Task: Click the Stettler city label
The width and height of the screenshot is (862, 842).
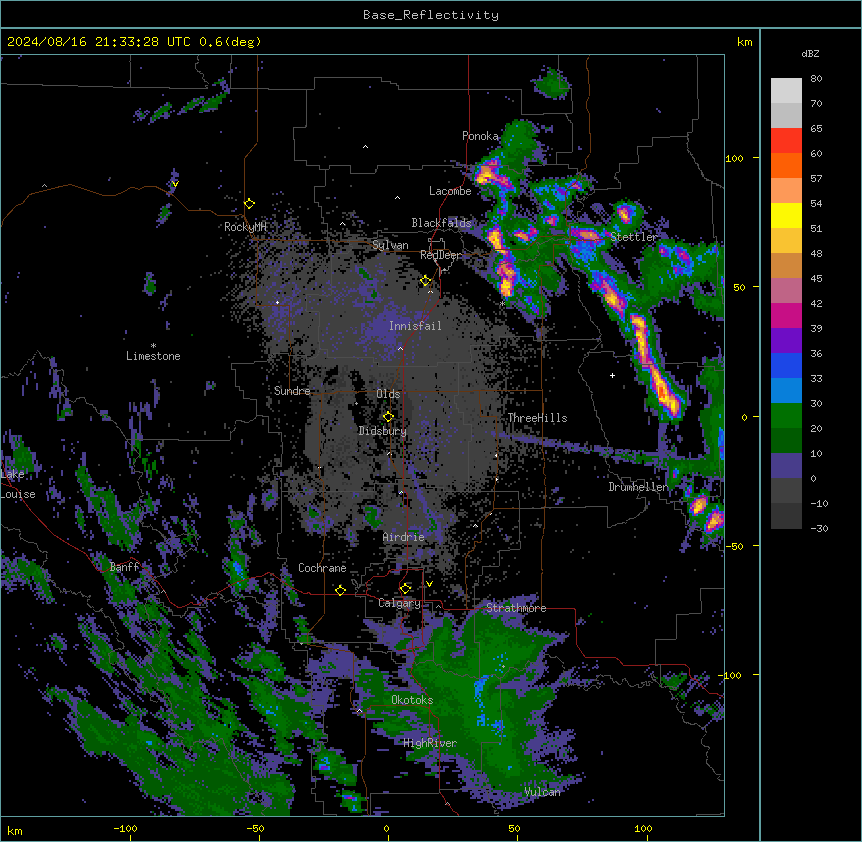Action: click(x=634, y=237)
